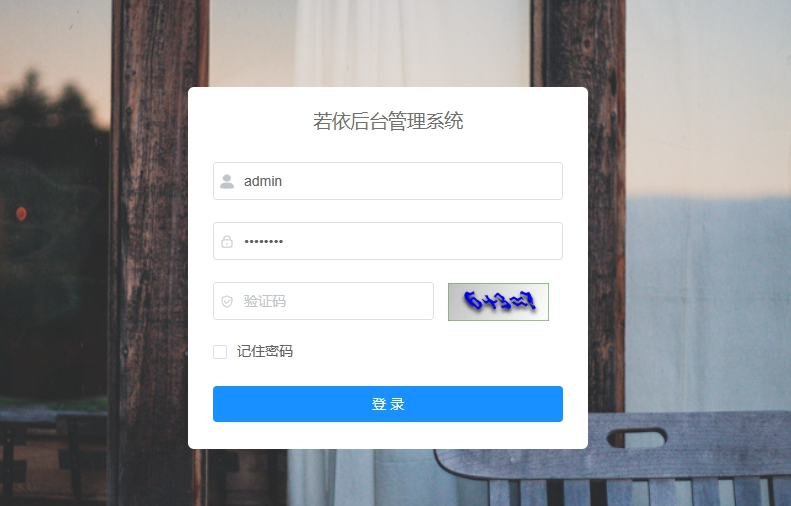Screen dimensions: 791x506
Task: Tick the 记住密码 checkbox
Action: [x=220, y=352]
